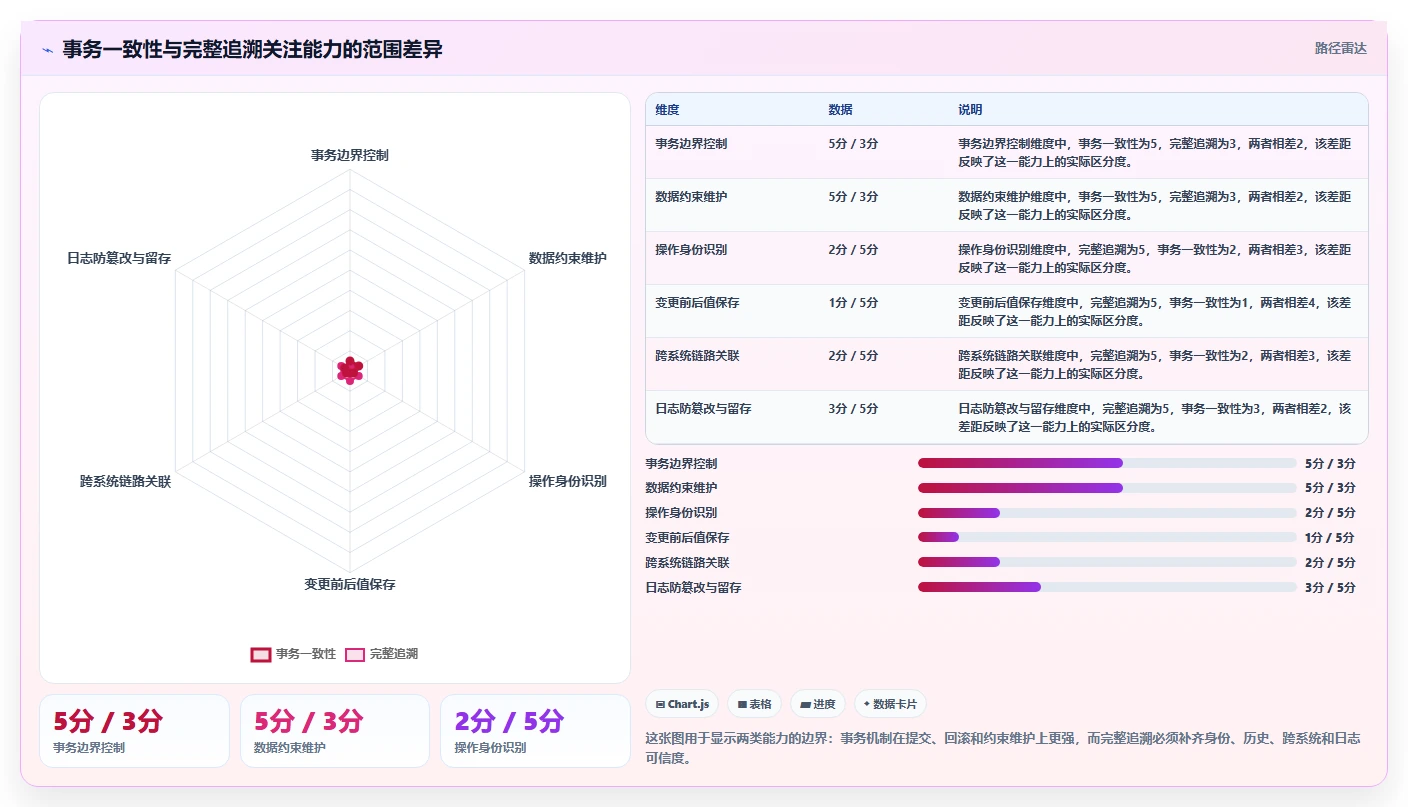Open the 操作身份识别 stat card
Screen dimensions: 1408x807
click(535, 731)
